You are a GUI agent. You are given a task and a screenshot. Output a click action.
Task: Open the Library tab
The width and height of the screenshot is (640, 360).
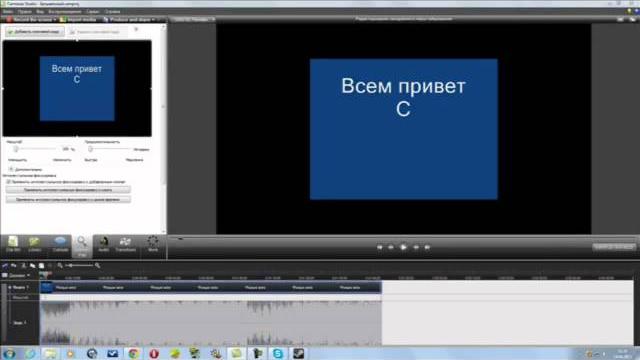(x=35, y=245)
